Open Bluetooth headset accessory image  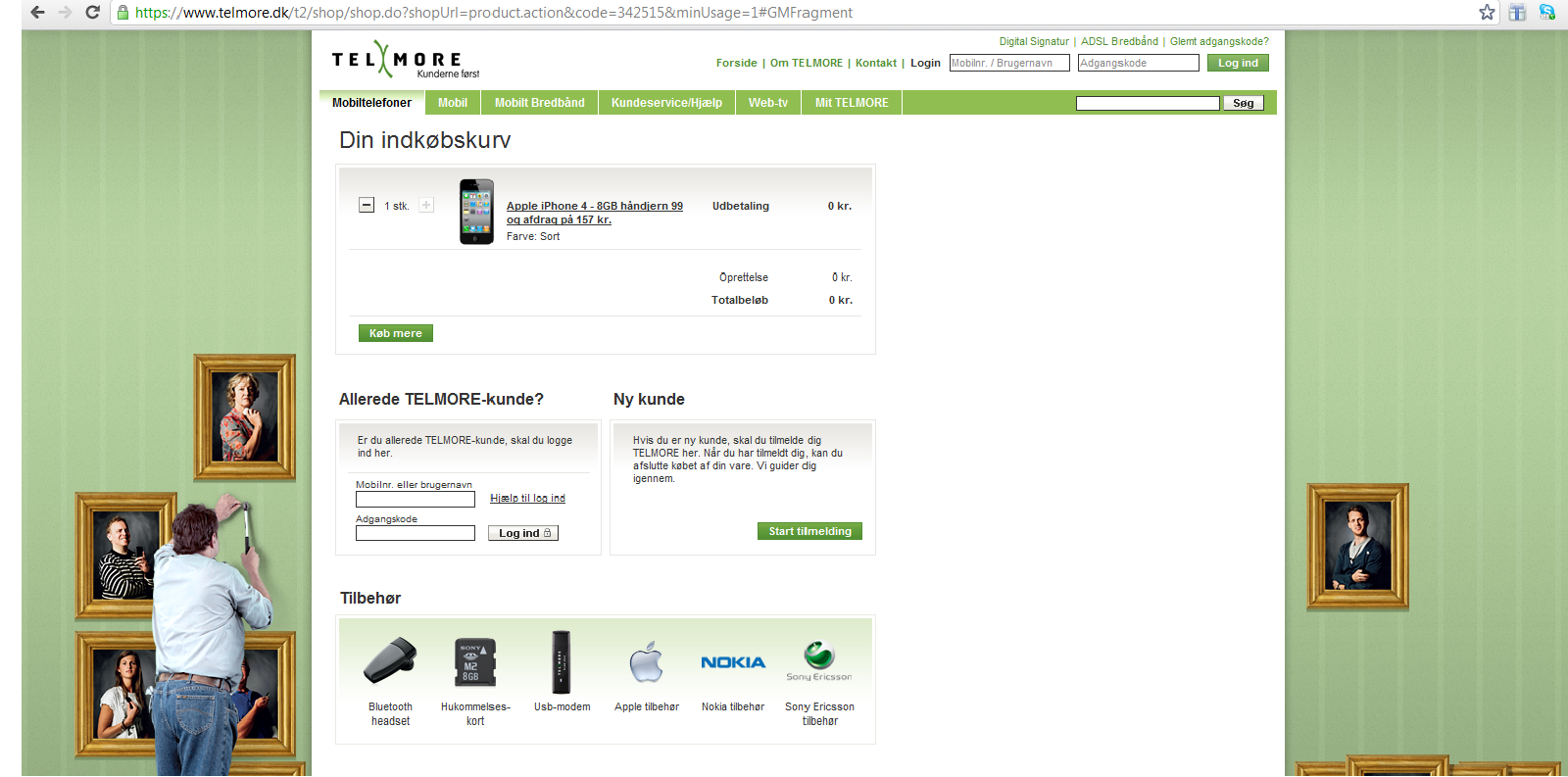click(x=390, y=661)
